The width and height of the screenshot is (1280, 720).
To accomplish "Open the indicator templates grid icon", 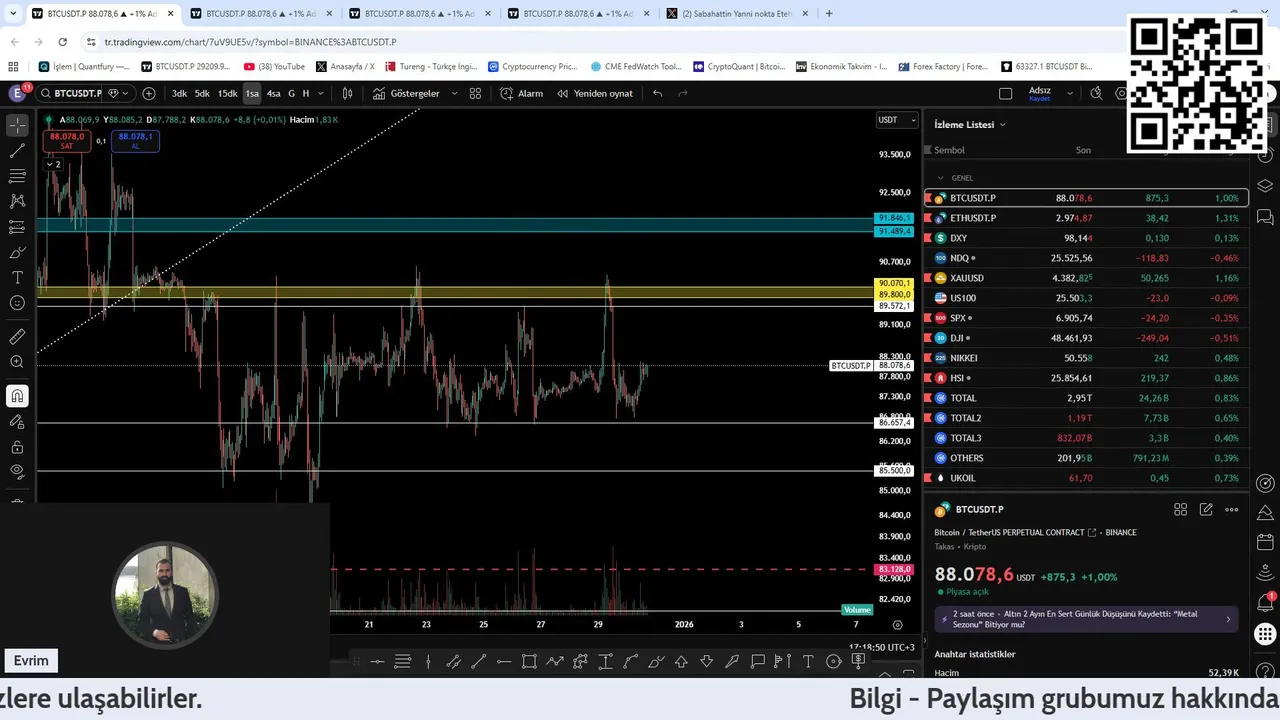I will coord(475,93).
